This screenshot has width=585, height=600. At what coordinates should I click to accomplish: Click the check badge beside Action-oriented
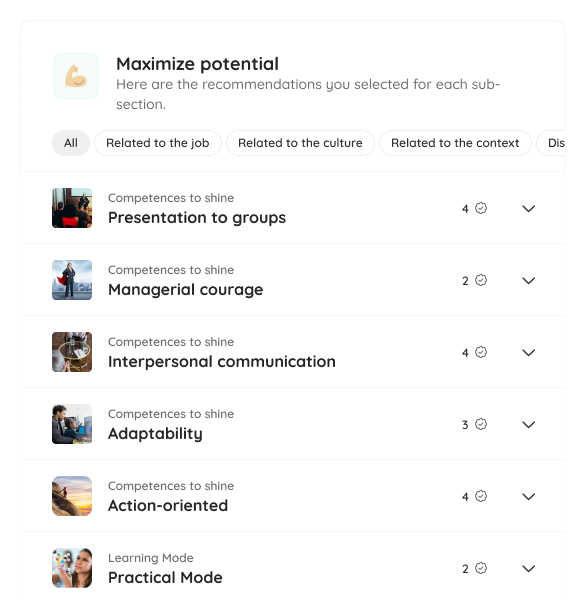tap(481, 496)
